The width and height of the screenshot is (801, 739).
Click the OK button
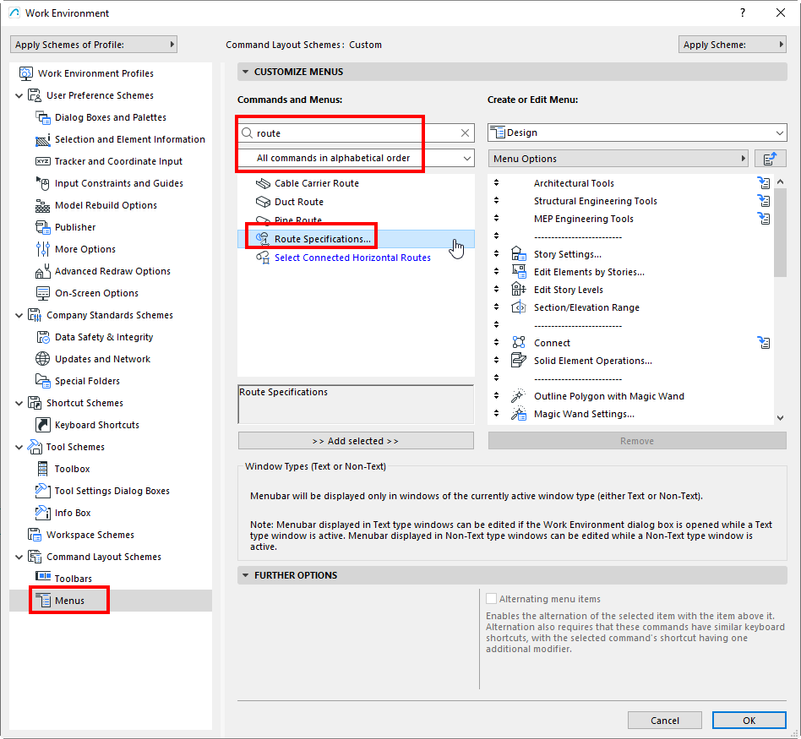click(x=749, y=720)
